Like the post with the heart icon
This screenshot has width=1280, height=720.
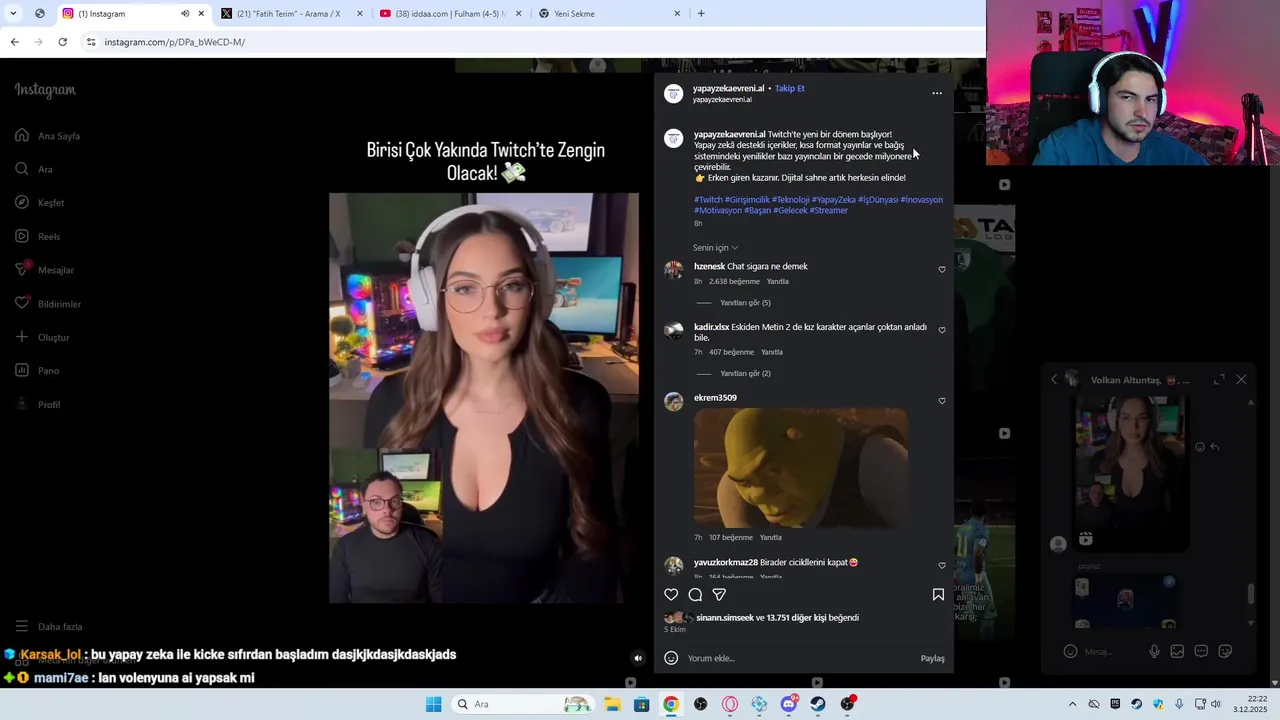point(671,595)
